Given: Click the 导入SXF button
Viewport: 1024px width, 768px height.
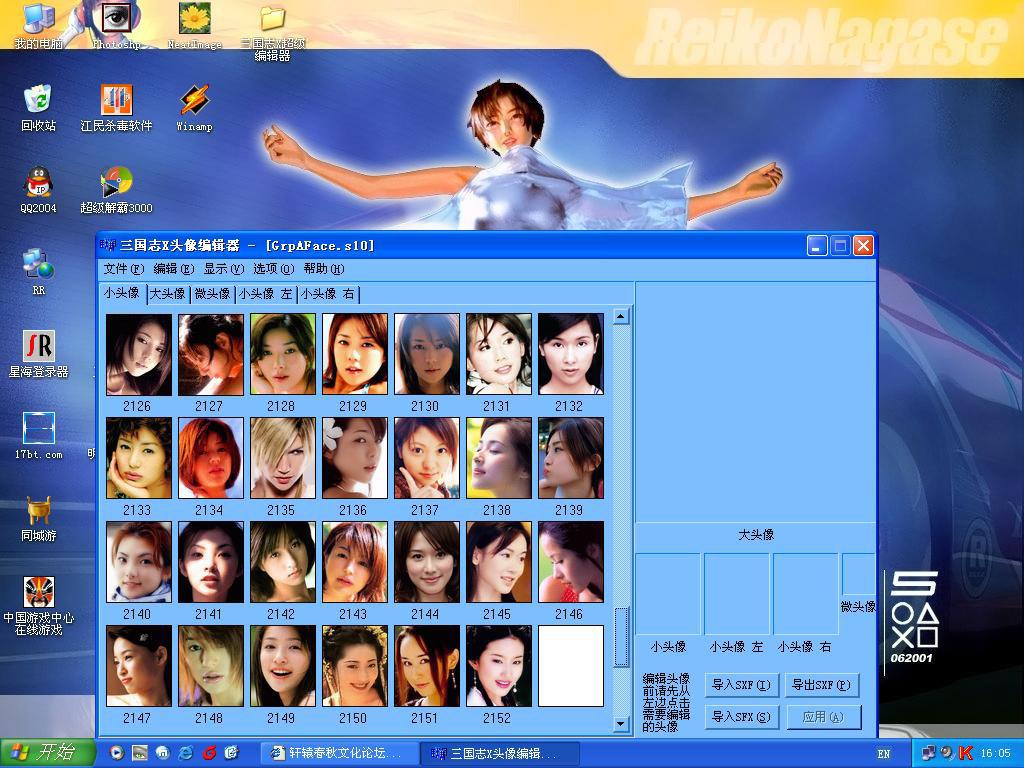Looking at the screenshot, I should (741, 685).
